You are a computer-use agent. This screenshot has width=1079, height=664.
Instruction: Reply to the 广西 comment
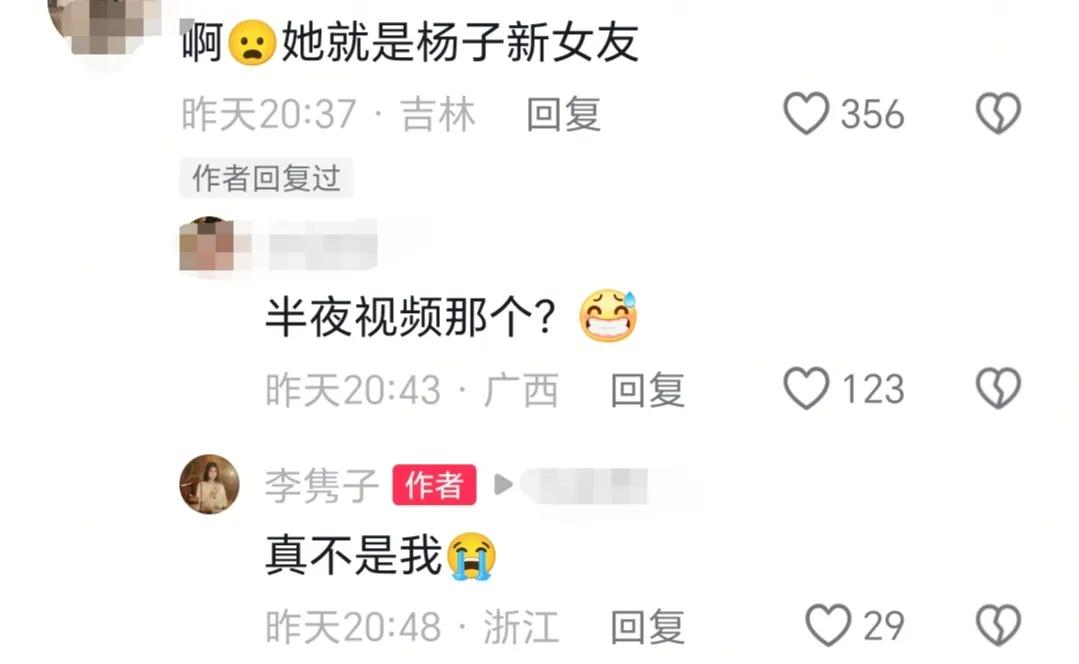click(x=648, y=390)
